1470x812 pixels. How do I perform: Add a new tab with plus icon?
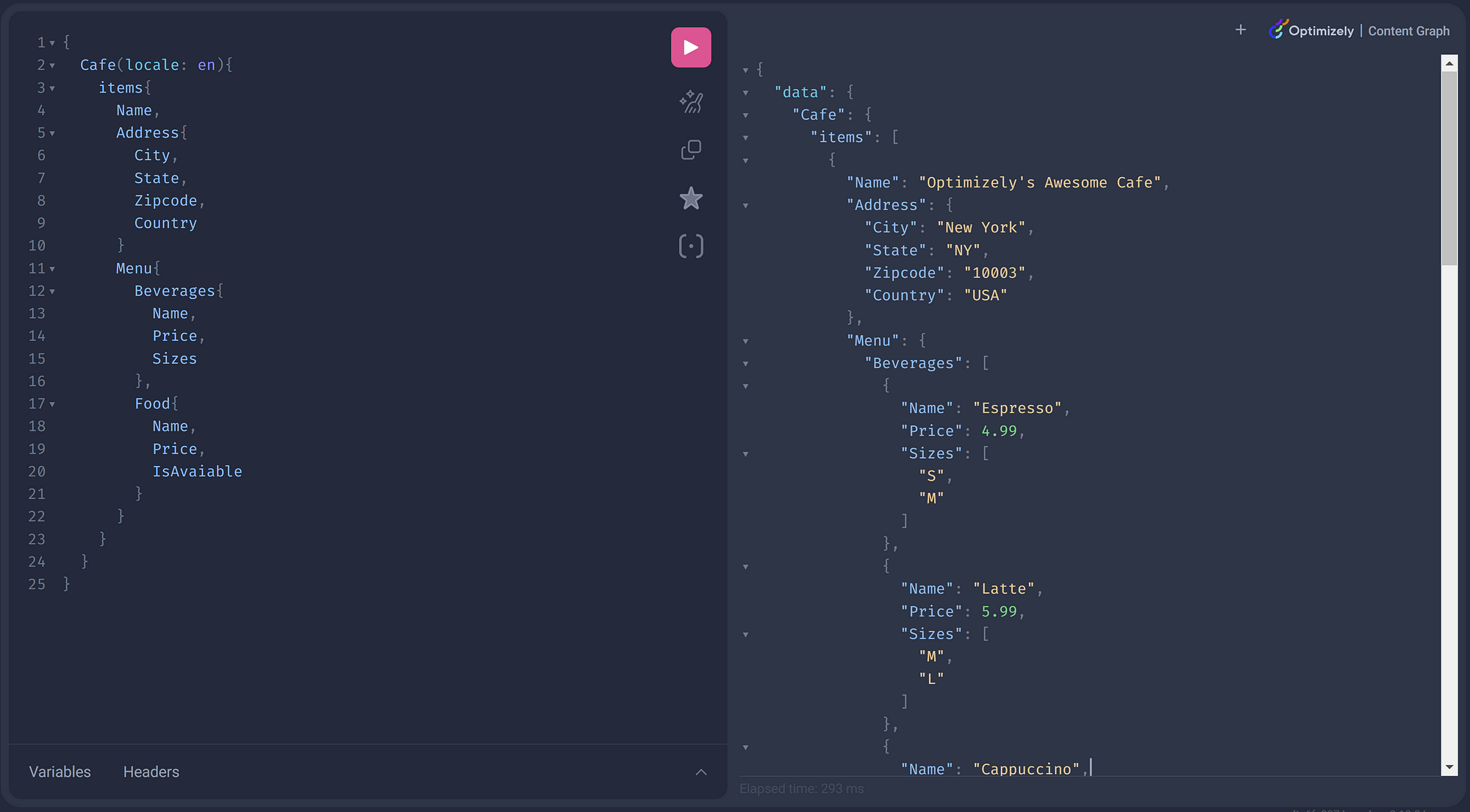1241,30
